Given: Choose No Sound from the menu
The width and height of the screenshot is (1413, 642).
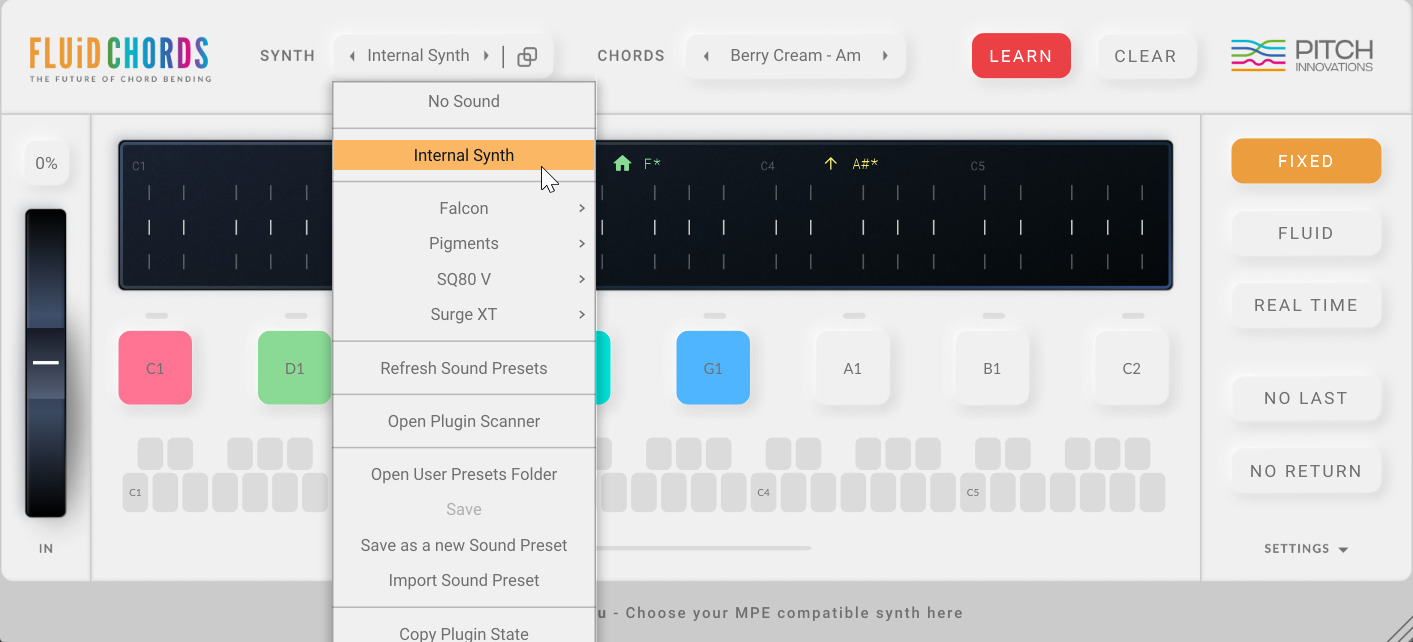Looking at the screenshot, I should coord(464,101).
